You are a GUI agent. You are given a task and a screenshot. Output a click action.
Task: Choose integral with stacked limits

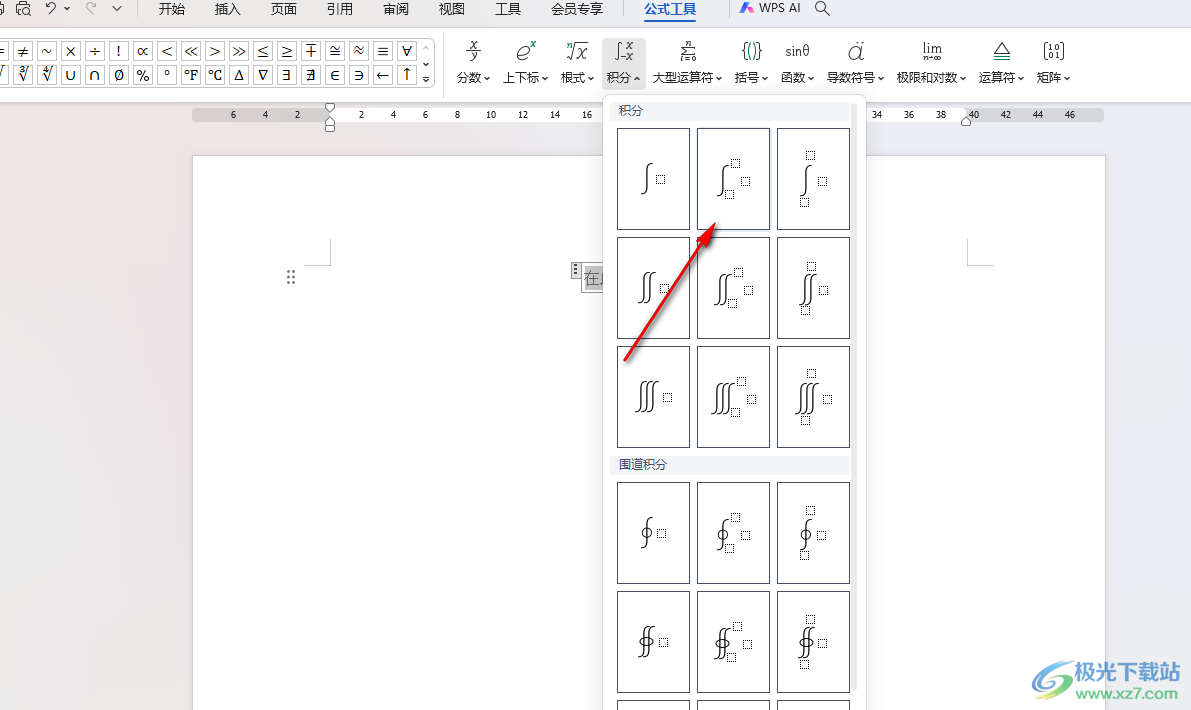(x=813, y=178)
